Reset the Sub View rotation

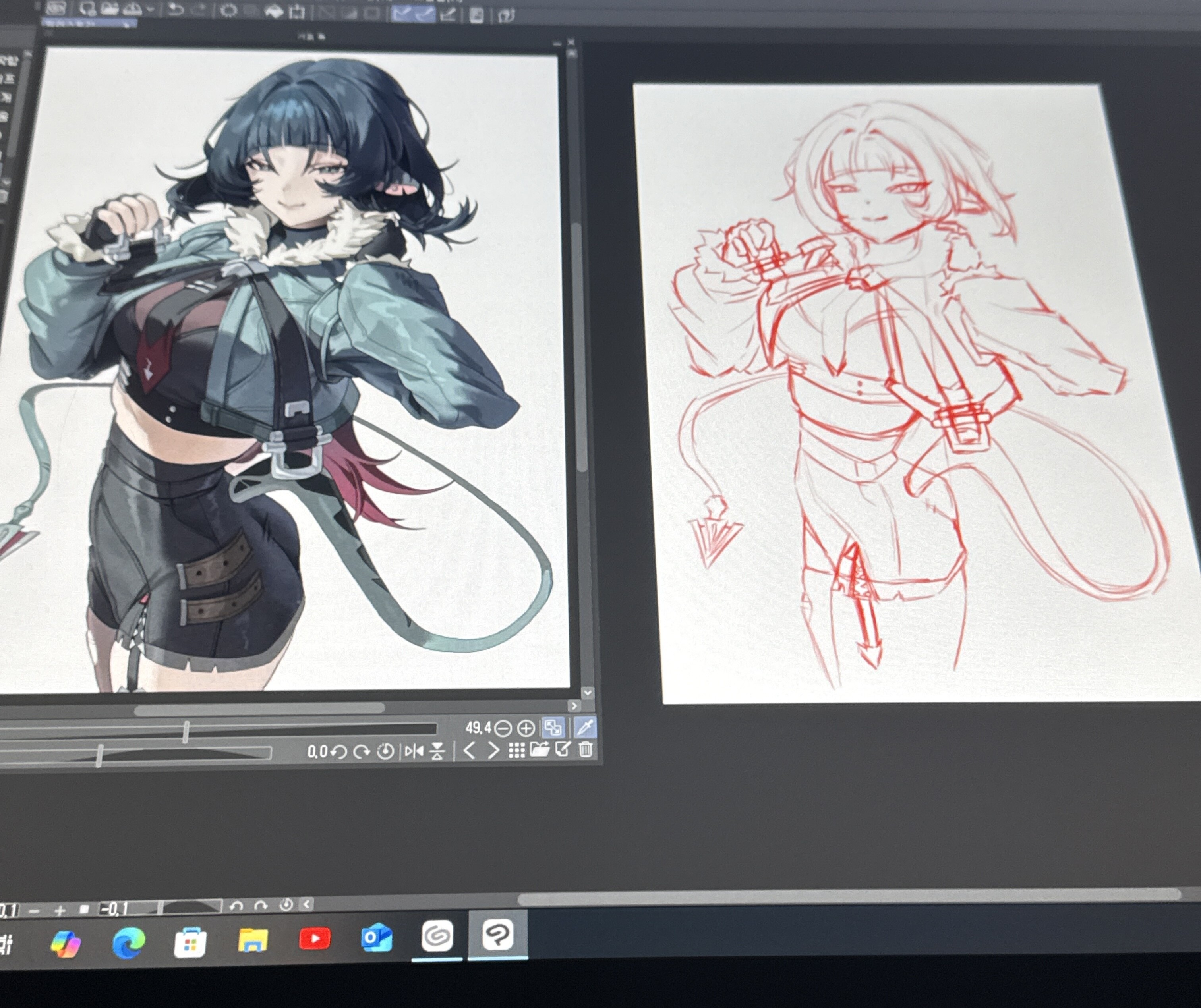coord(385,751)
